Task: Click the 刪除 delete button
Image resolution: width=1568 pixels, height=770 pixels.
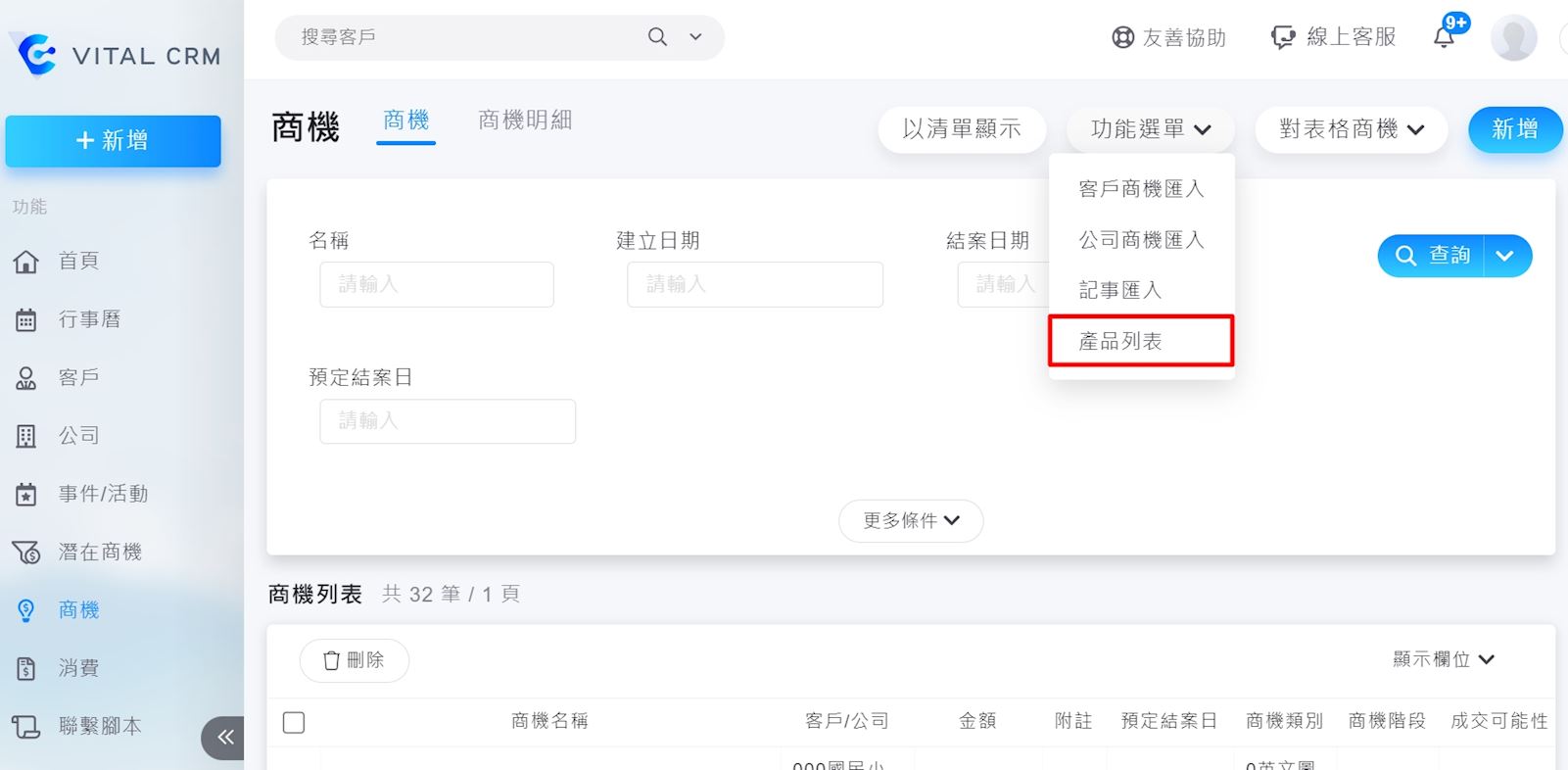Action: click(x=354, y=660)
